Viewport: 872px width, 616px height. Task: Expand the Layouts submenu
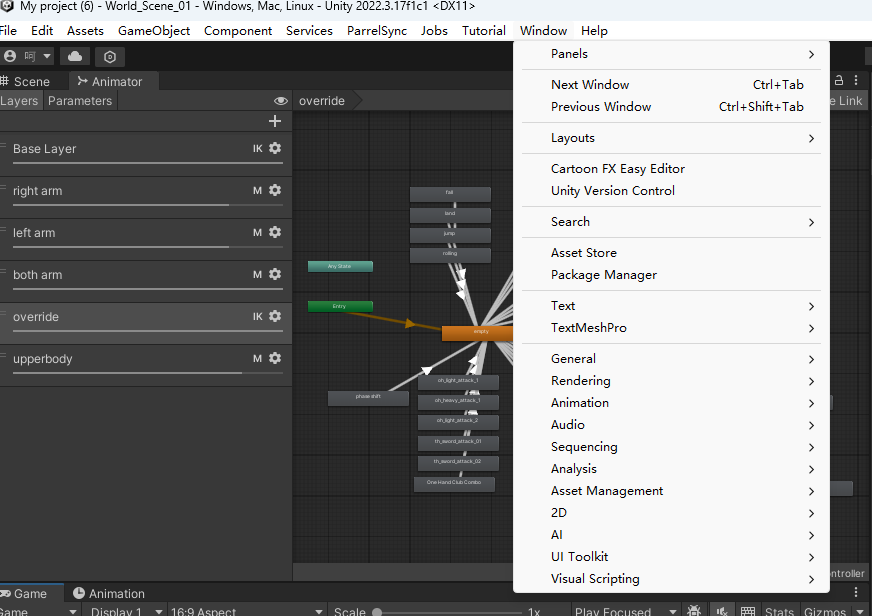671,138
